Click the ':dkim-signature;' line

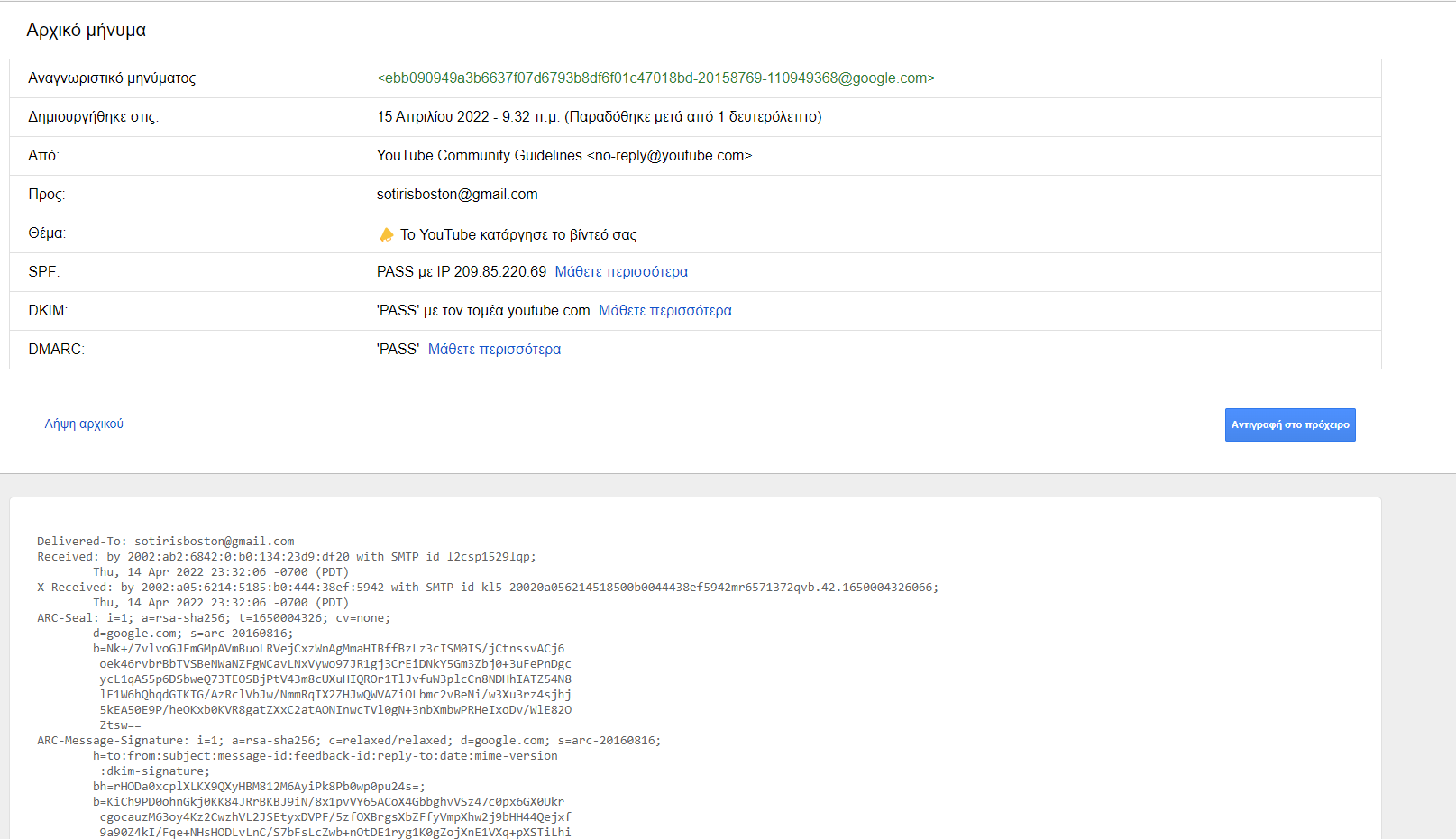[155, 771]
